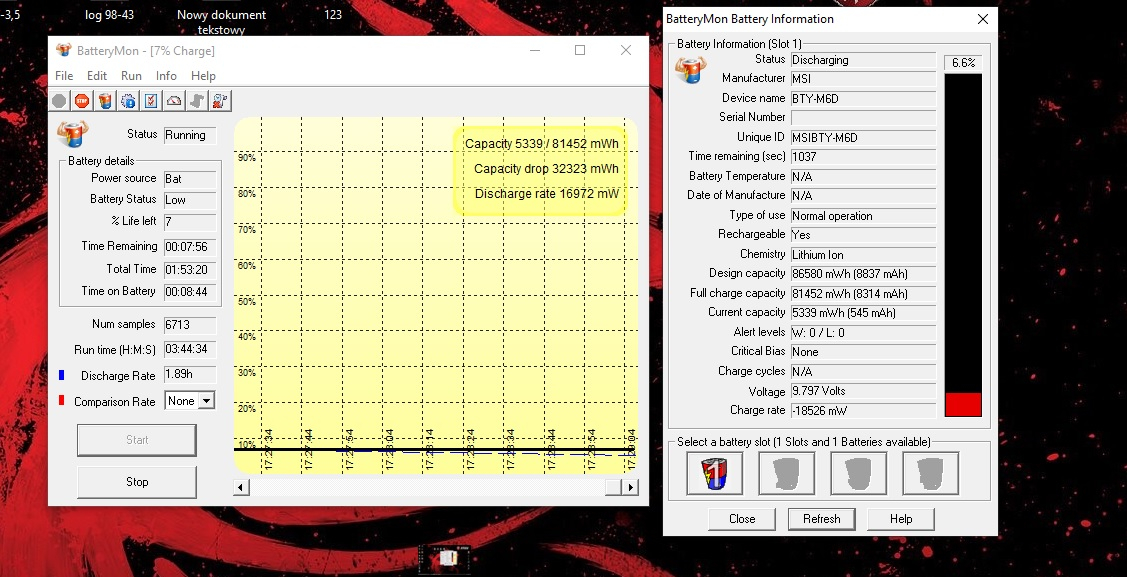Open battery information via battery toolbar icon
The image size is (1127, 577).
coord(105,101)
